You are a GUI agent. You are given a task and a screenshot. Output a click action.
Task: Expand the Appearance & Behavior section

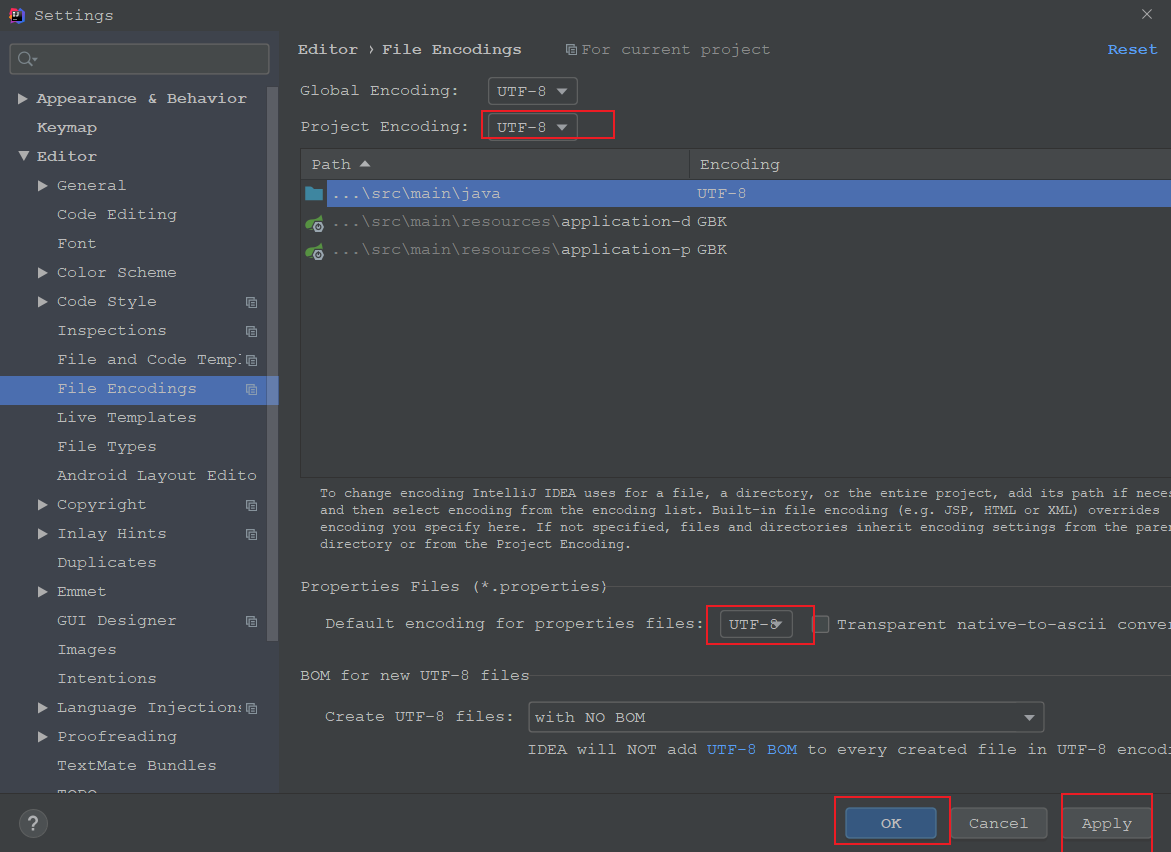[x=23, y=99]
